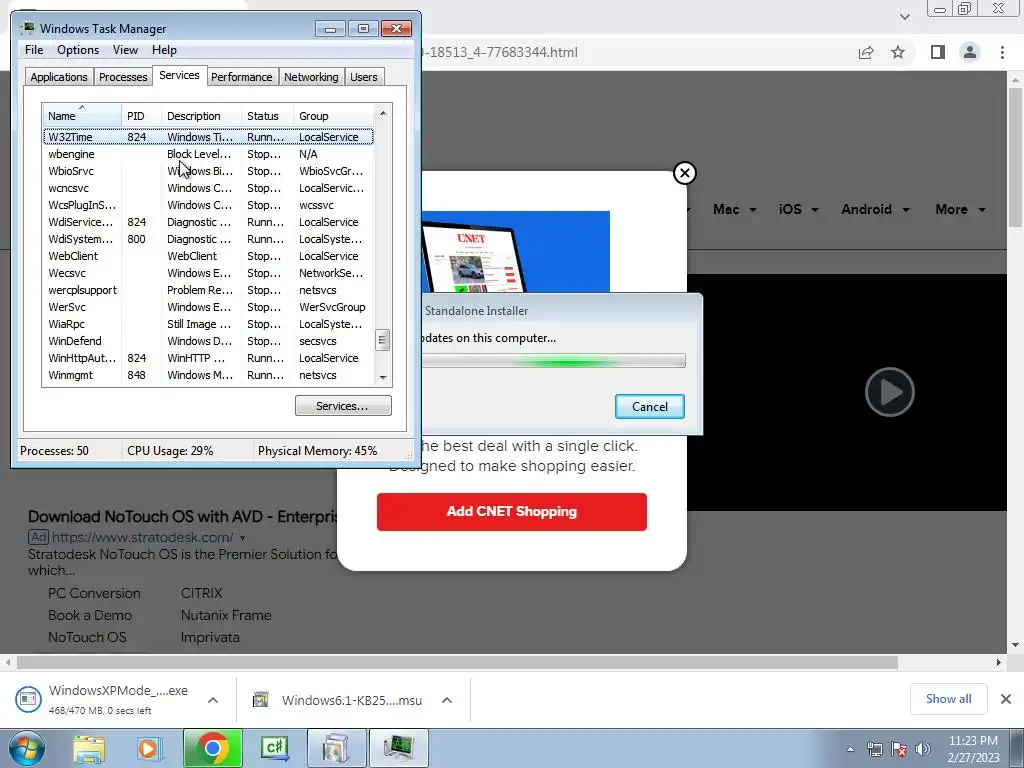Switch to the Networking tab

click(x=311, y=77)
